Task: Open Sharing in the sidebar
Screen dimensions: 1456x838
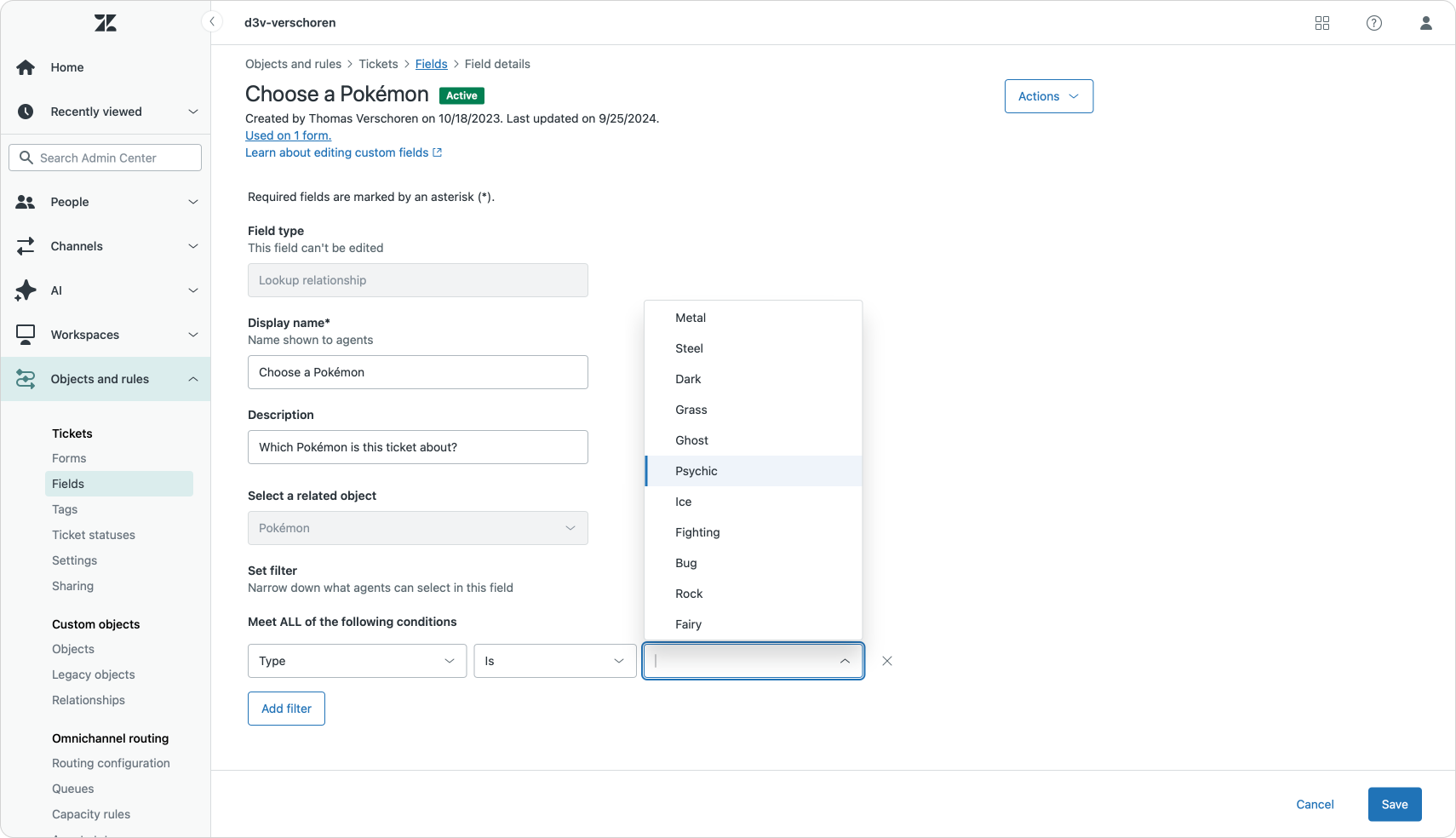Action: click(73, 586)
